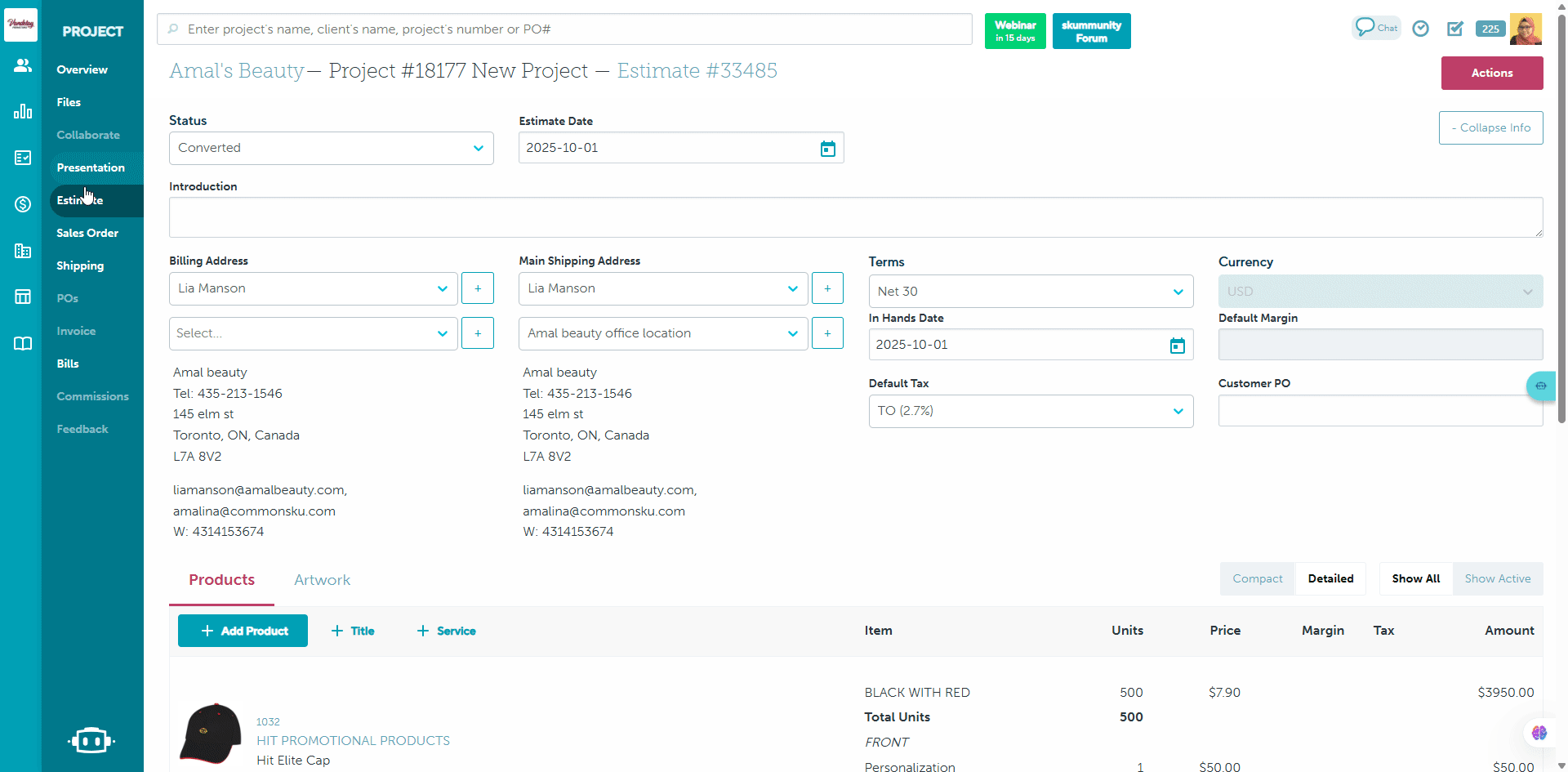
Task: Click the robot assistant icon
Action: [x=91, y=740]
